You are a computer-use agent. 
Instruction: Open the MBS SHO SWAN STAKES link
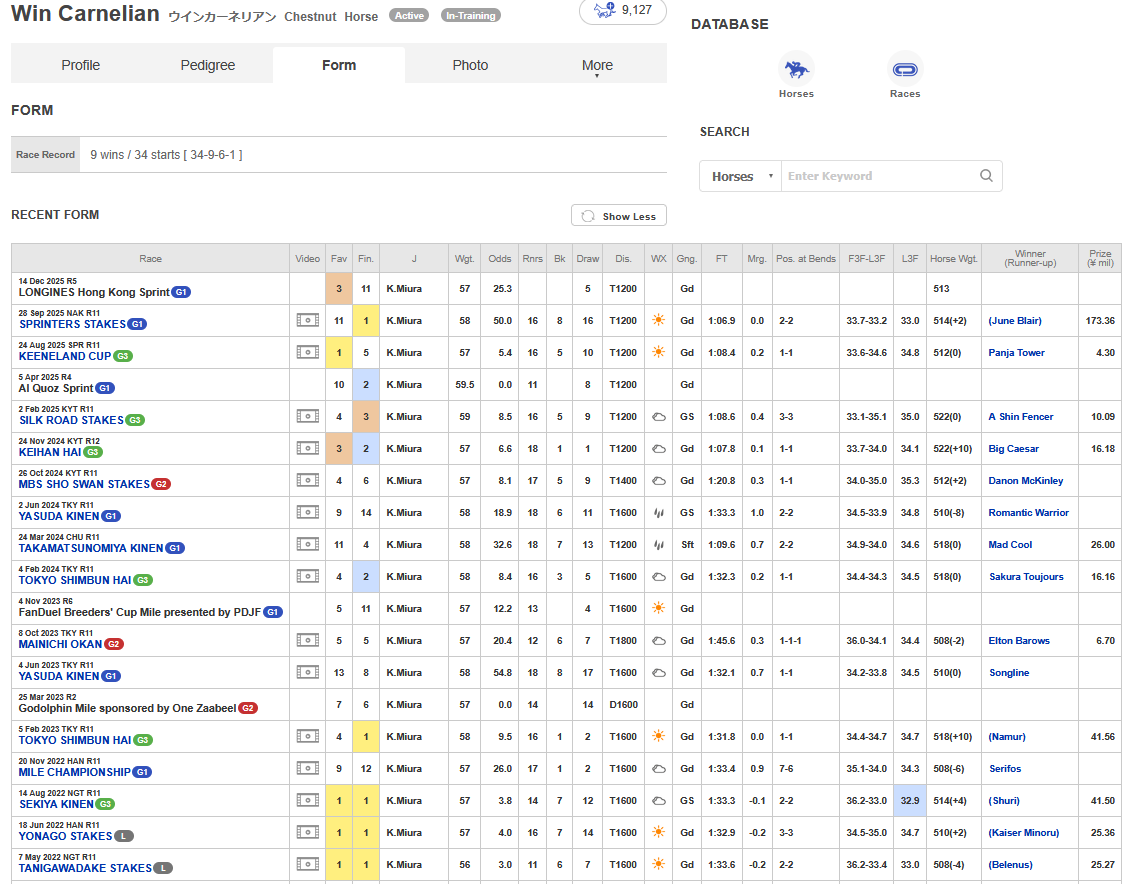coord(84,484)
